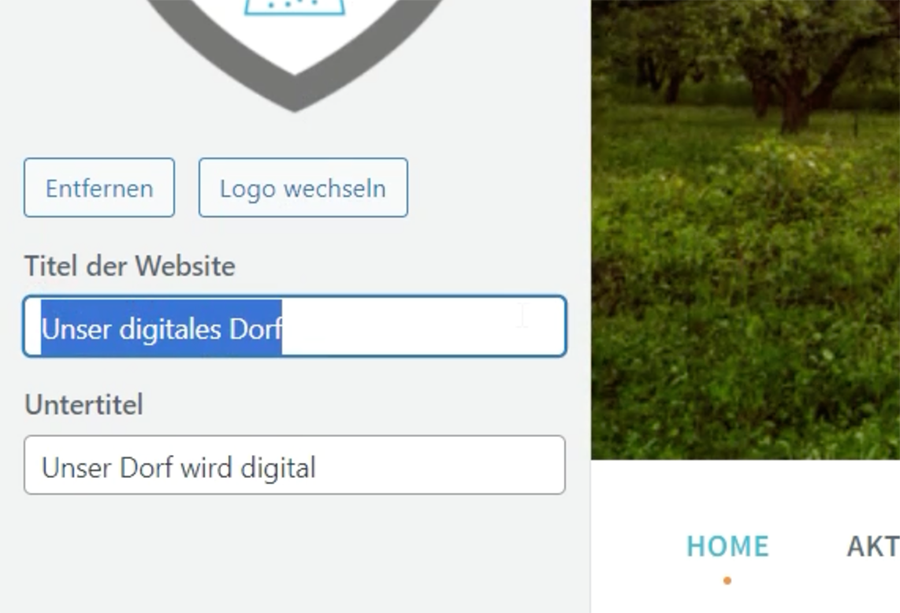Select the Untertitel text field
This screenshot has height=613, width=900.
(x=294, y=465)
